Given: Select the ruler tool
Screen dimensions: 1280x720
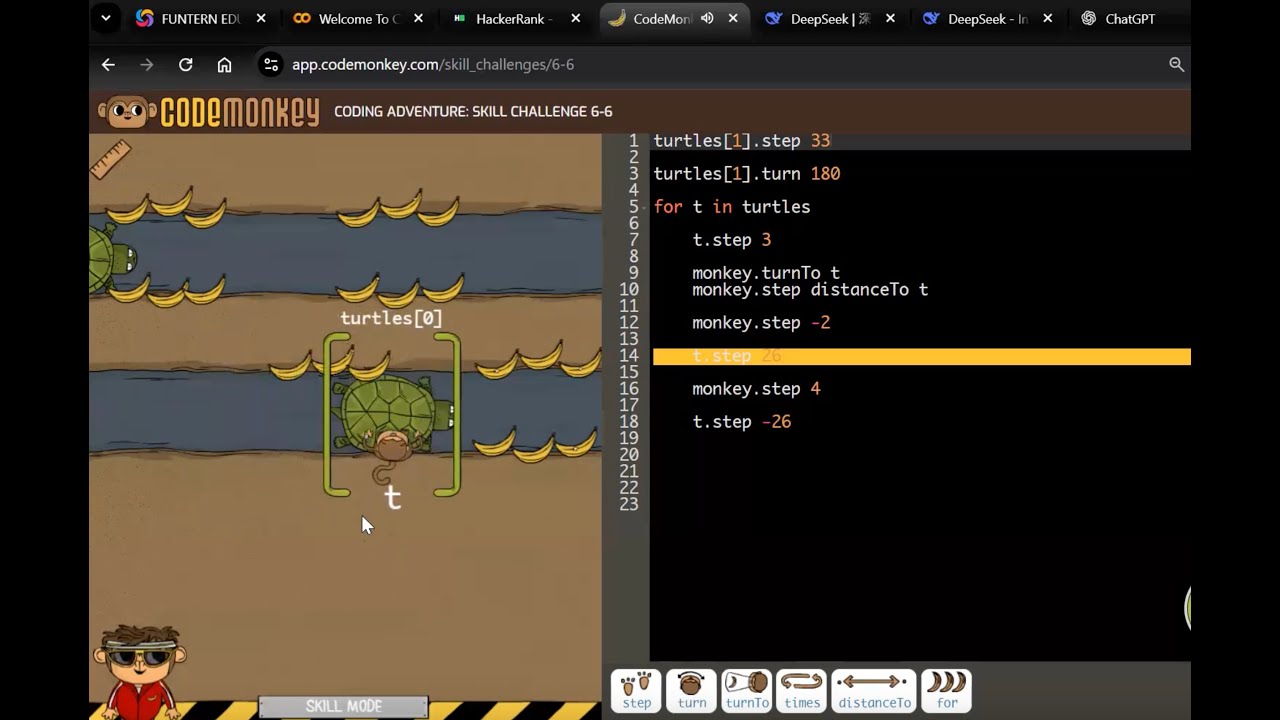Looking at the screenshot, I should click(111, 160).
